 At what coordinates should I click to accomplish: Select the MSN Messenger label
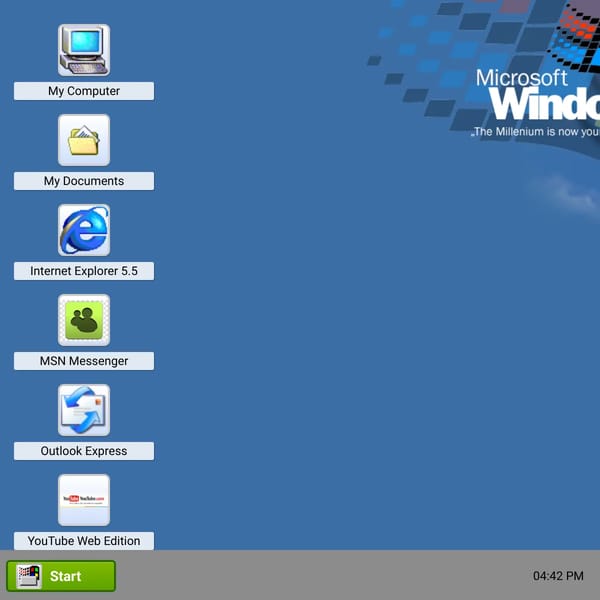click(84, 361)
